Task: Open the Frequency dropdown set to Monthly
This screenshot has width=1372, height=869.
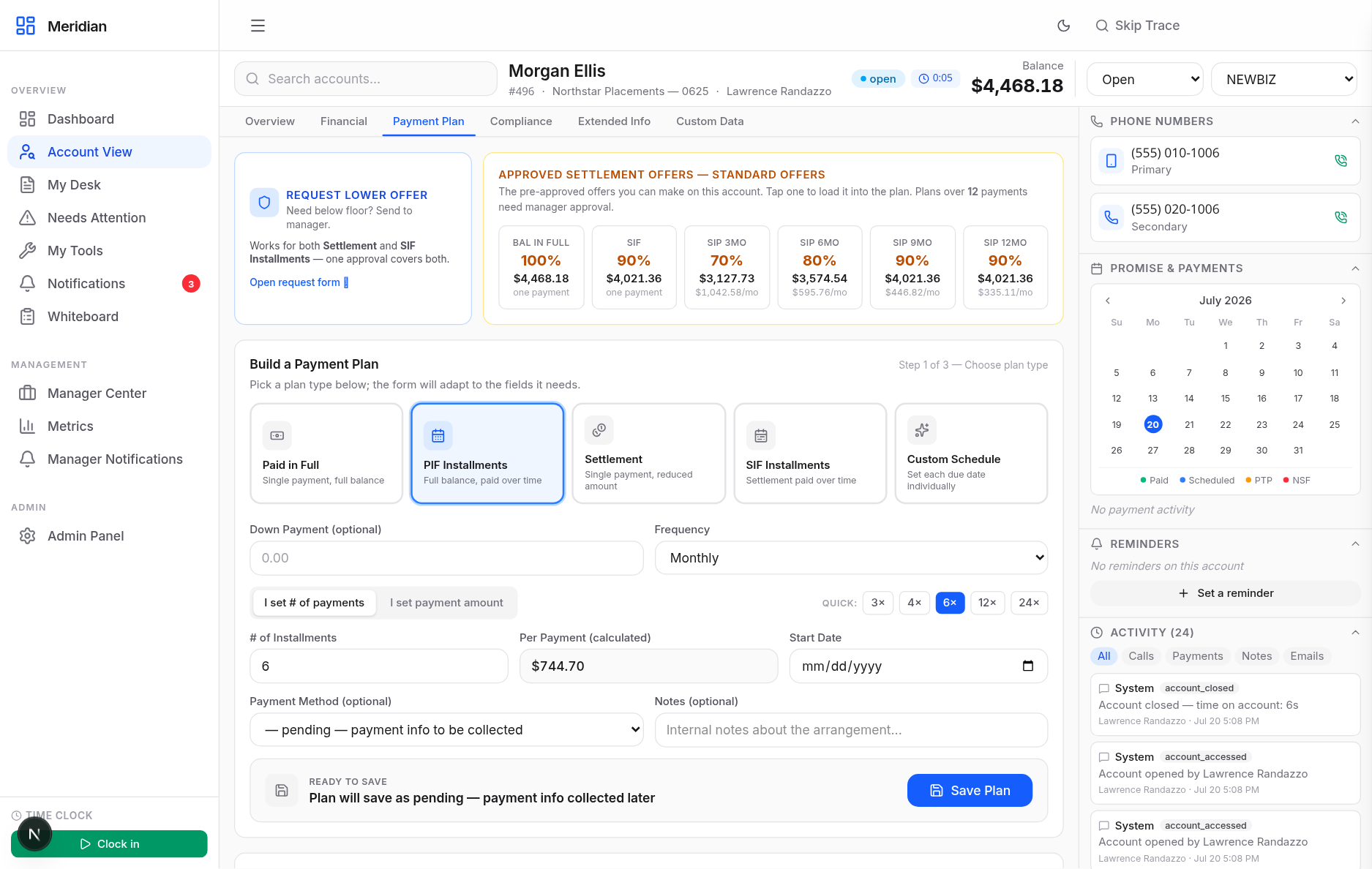Action: click(x=851, y=558)
